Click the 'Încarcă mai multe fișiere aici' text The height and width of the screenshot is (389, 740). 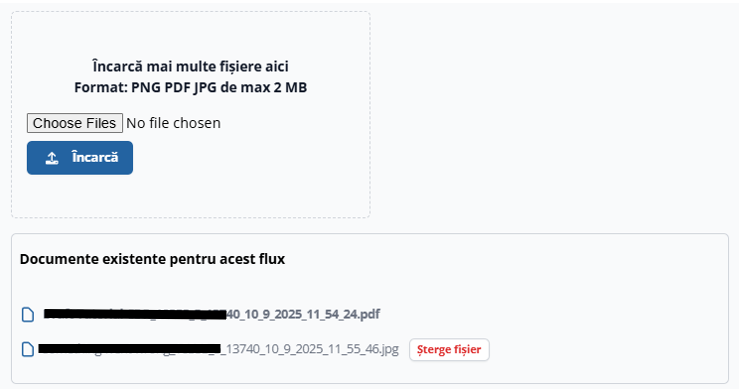click(x=191, y=67)
